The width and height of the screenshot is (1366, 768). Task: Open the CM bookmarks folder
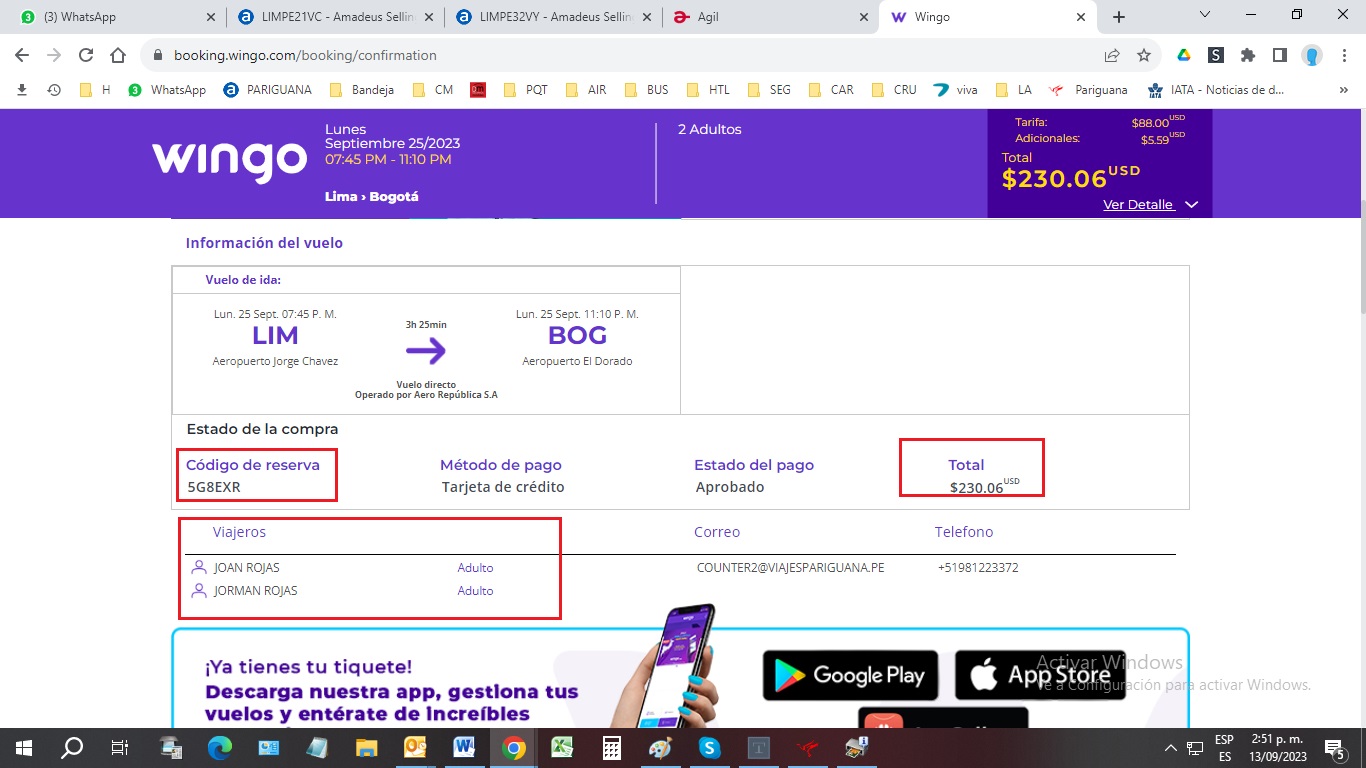[x=433, y=90]
